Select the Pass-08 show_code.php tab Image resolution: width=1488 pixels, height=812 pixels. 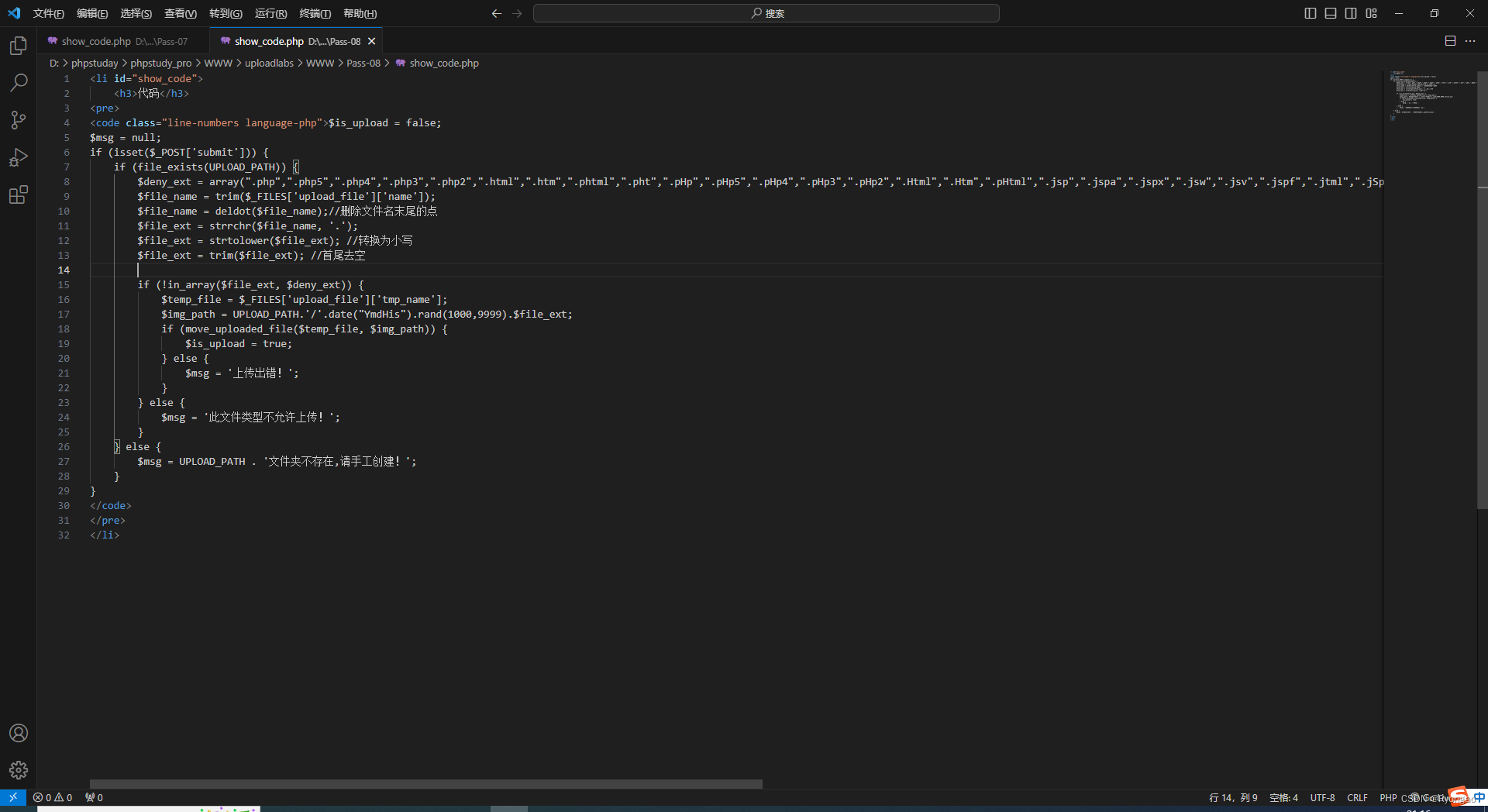tap(297, 41)
